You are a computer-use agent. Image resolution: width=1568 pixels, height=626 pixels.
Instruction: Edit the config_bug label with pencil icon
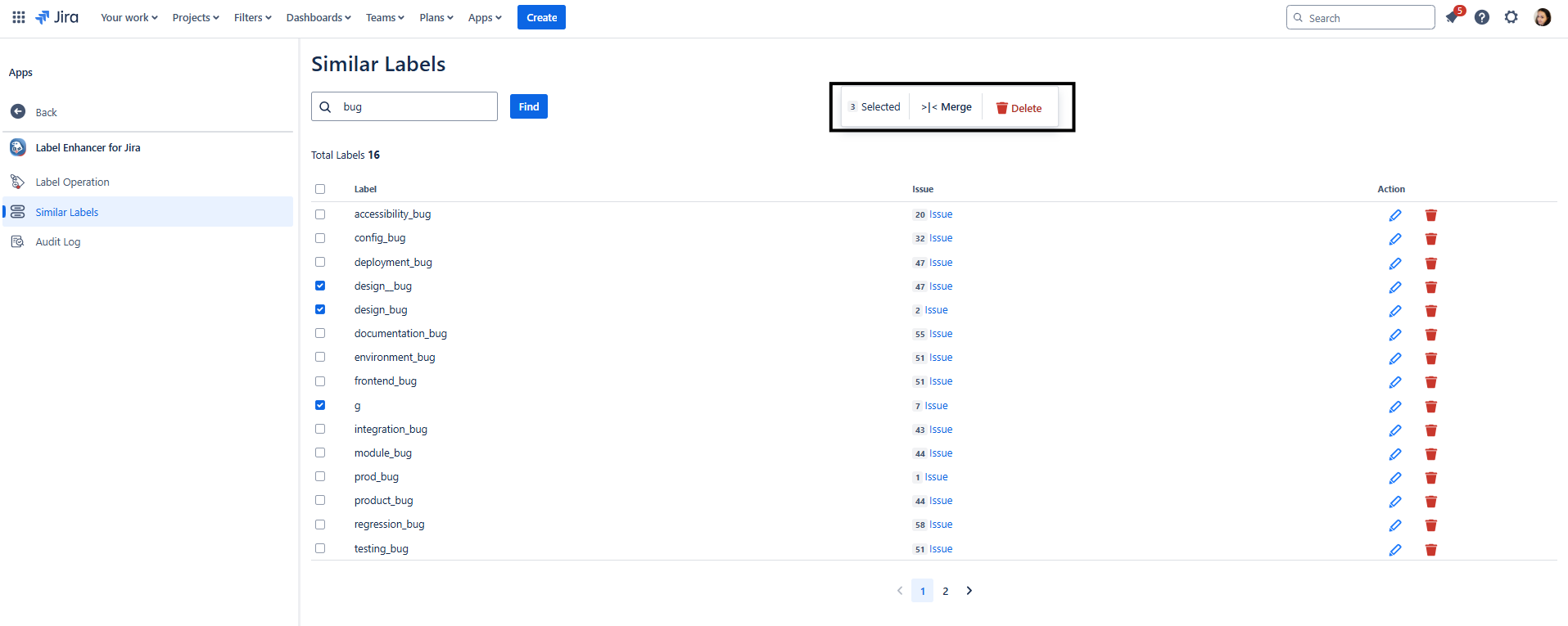(x=1395, y=239)
